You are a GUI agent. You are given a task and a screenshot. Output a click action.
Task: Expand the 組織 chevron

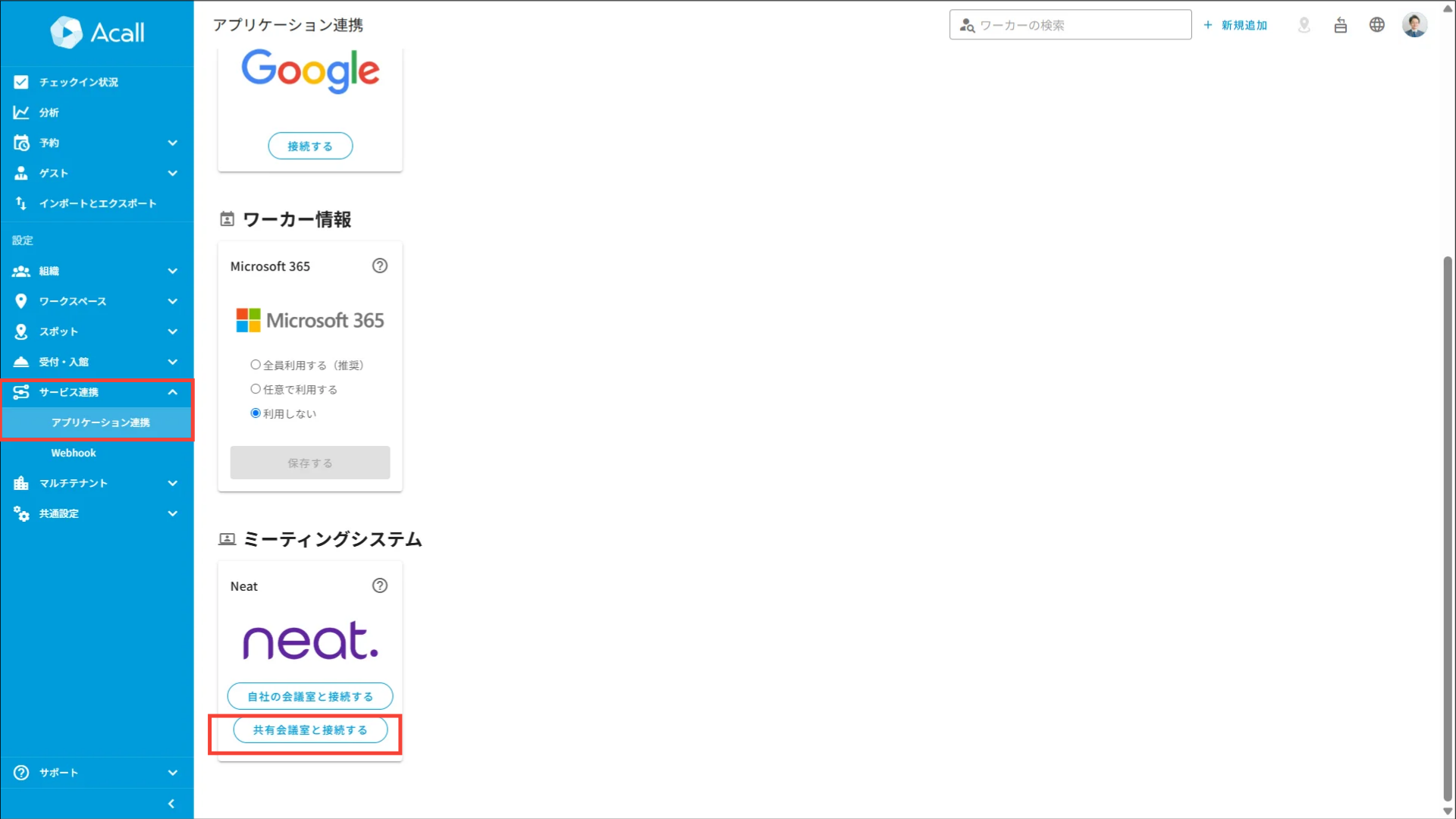(x=173, y=271)
